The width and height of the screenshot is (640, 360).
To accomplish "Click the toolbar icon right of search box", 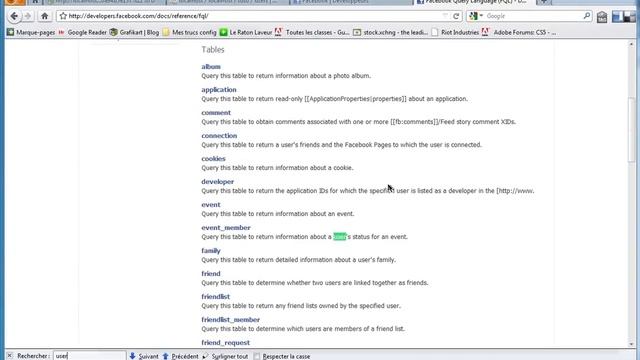I will (602, 17).
